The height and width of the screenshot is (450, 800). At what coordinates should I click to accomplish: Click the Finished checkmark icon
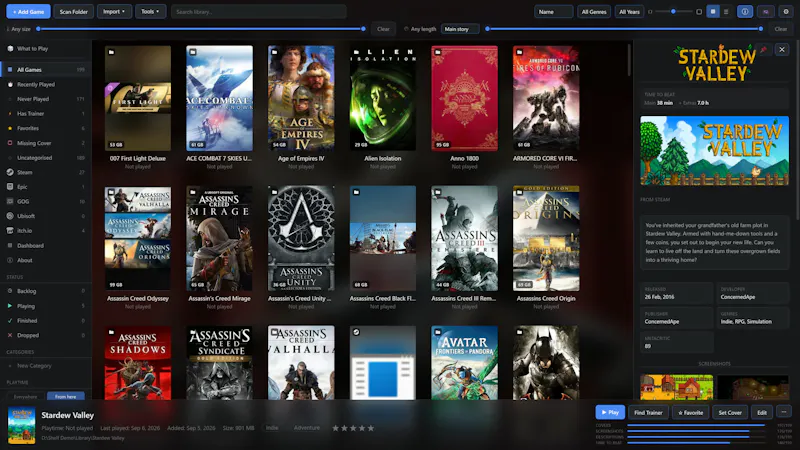tap(10, 320)
